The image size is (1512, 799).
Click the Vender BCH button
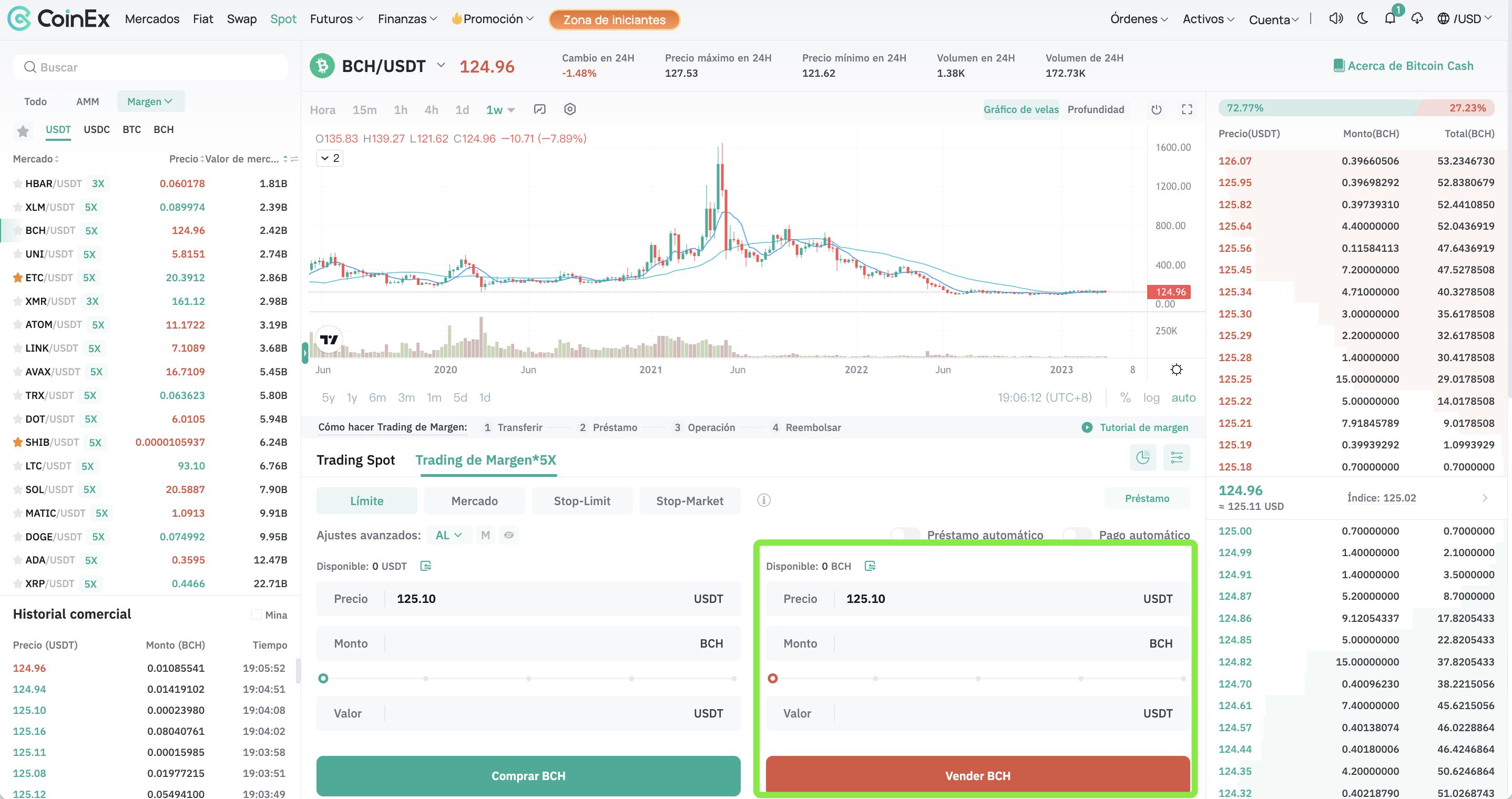(x=978, y=775)
